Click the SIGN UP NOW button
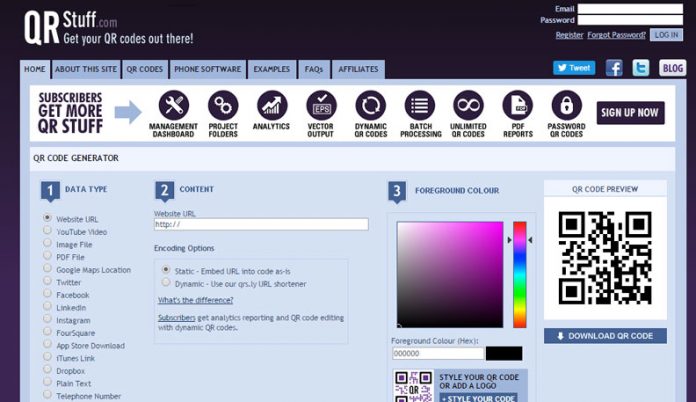 630,113
